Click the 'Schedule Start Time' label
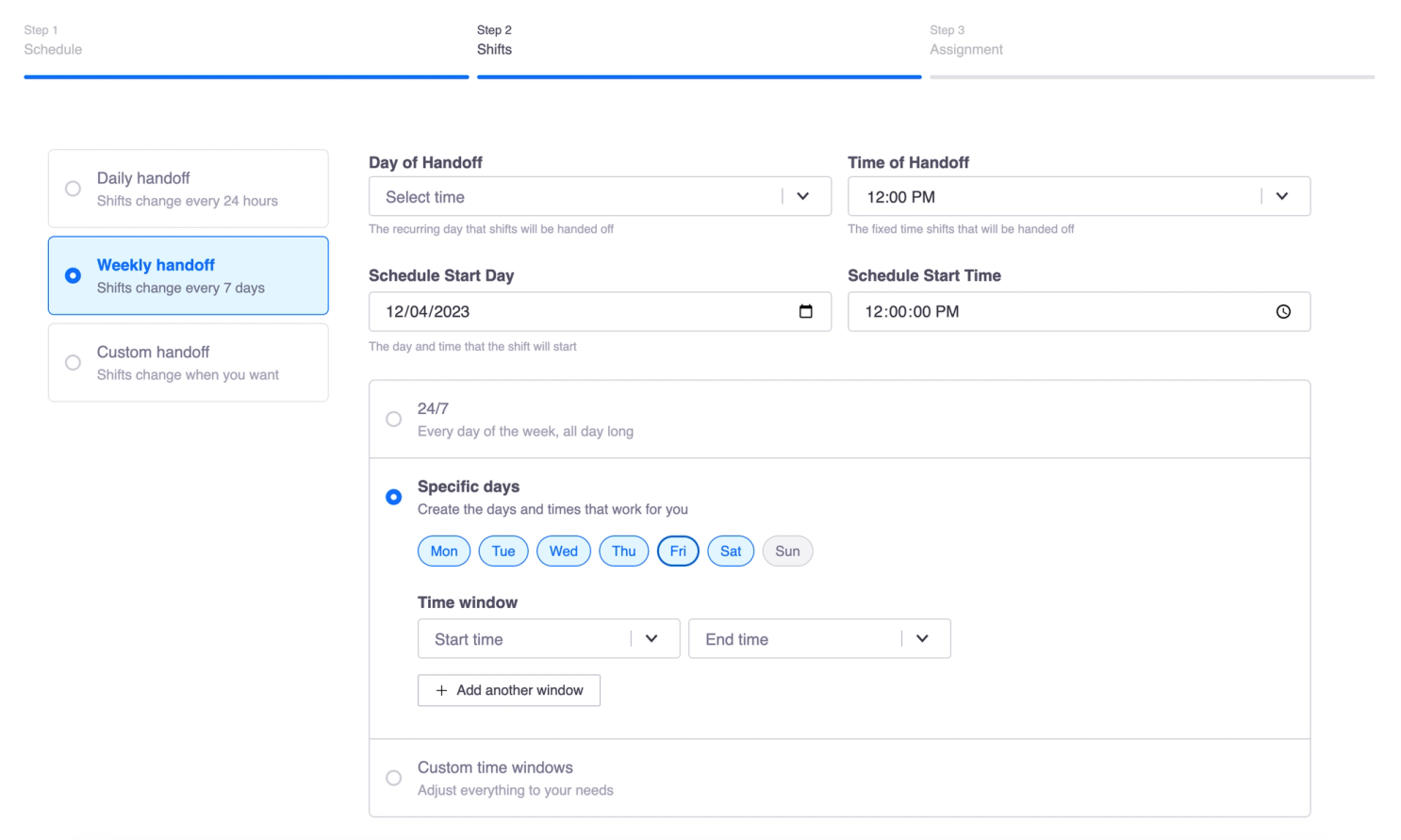The width and height of the screenshot is (1401, 840). tap(924, 275)
